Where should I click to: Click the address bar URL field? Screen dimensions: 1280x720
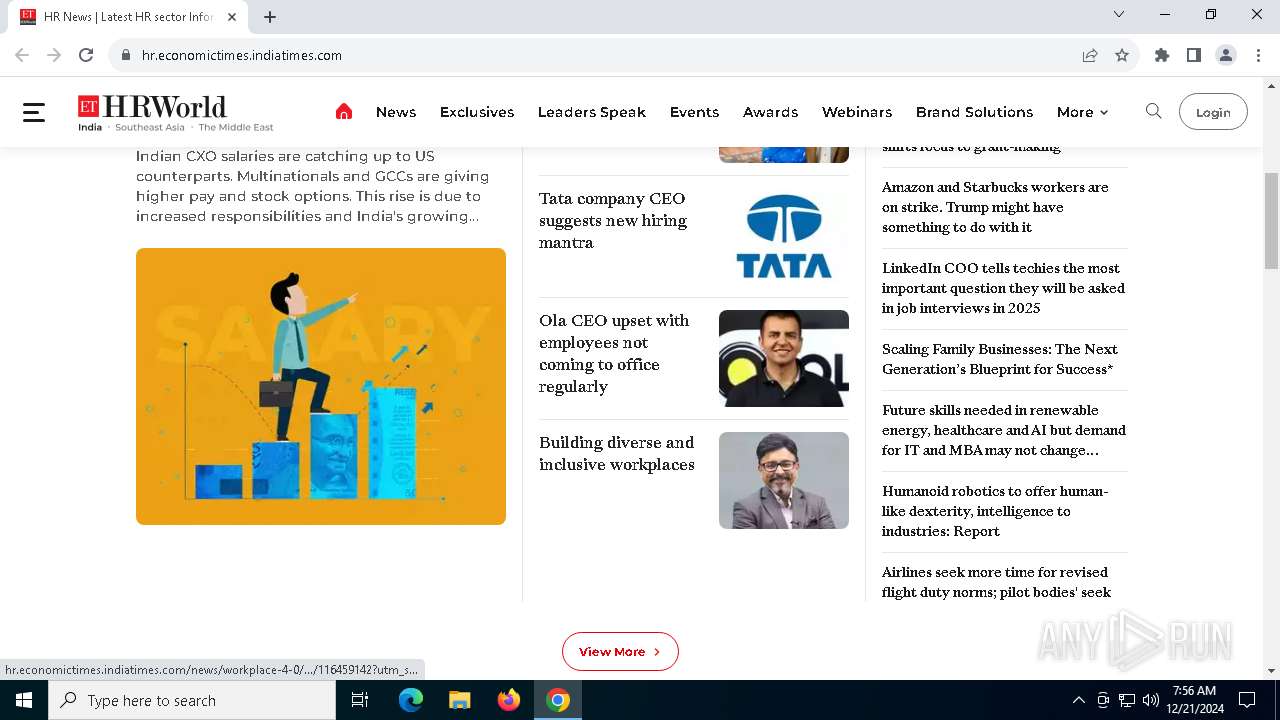(x=600, y=55)
